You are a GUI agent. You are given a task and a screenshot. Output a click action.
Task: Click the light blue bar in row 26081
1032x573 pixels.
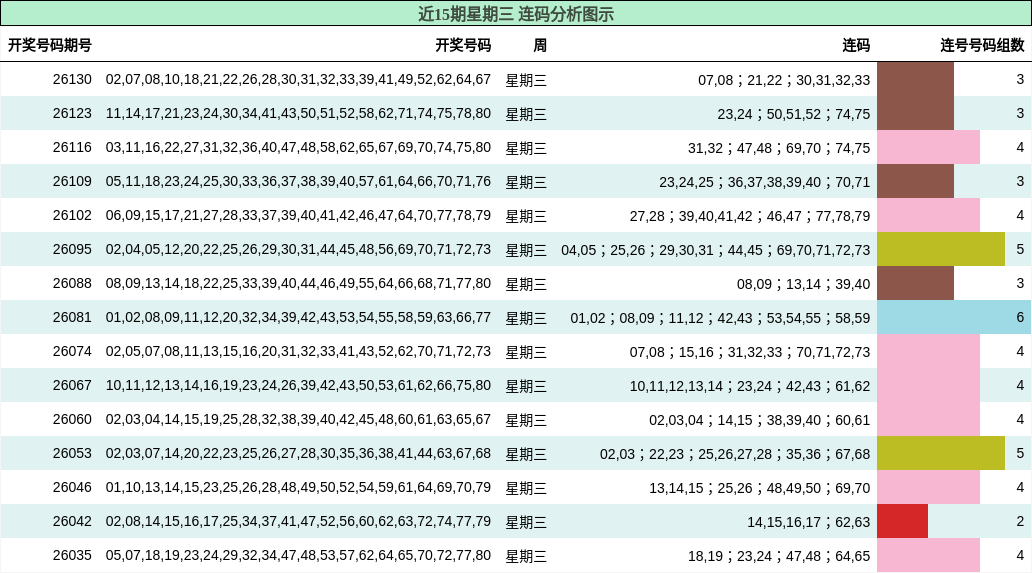(954, 318)
